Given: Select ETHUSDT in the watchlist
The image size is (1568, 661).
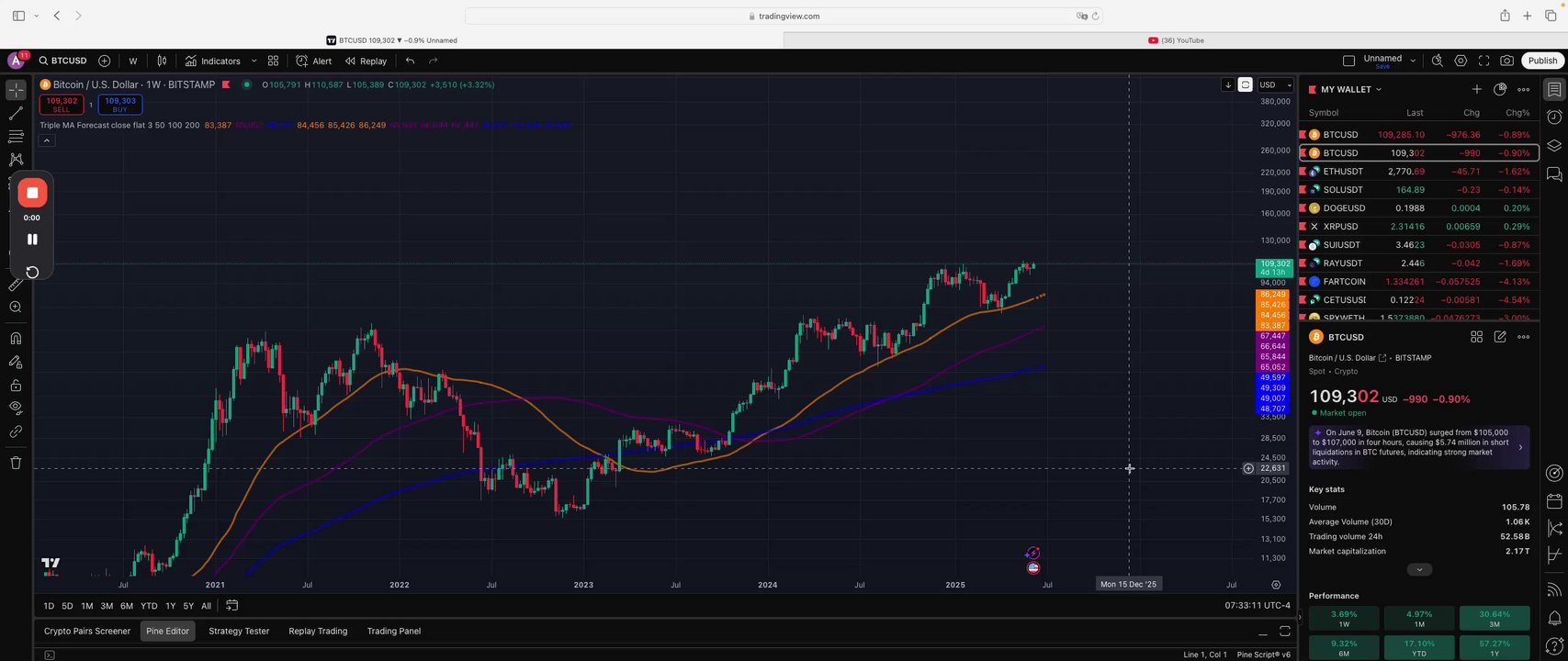Looking at the screenshot, I should [x=1418, y=172].
